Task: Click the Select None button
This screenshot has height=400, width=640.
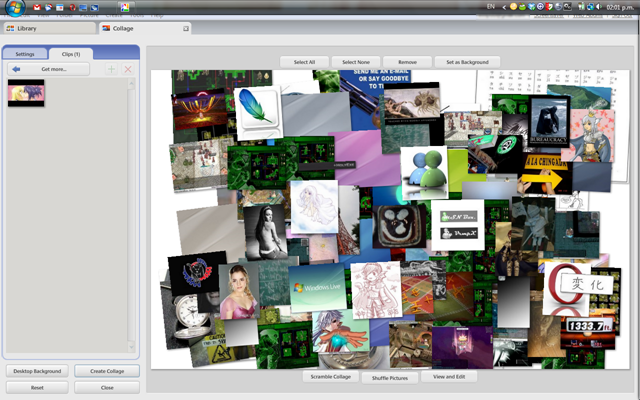Action: click(356, 62)
